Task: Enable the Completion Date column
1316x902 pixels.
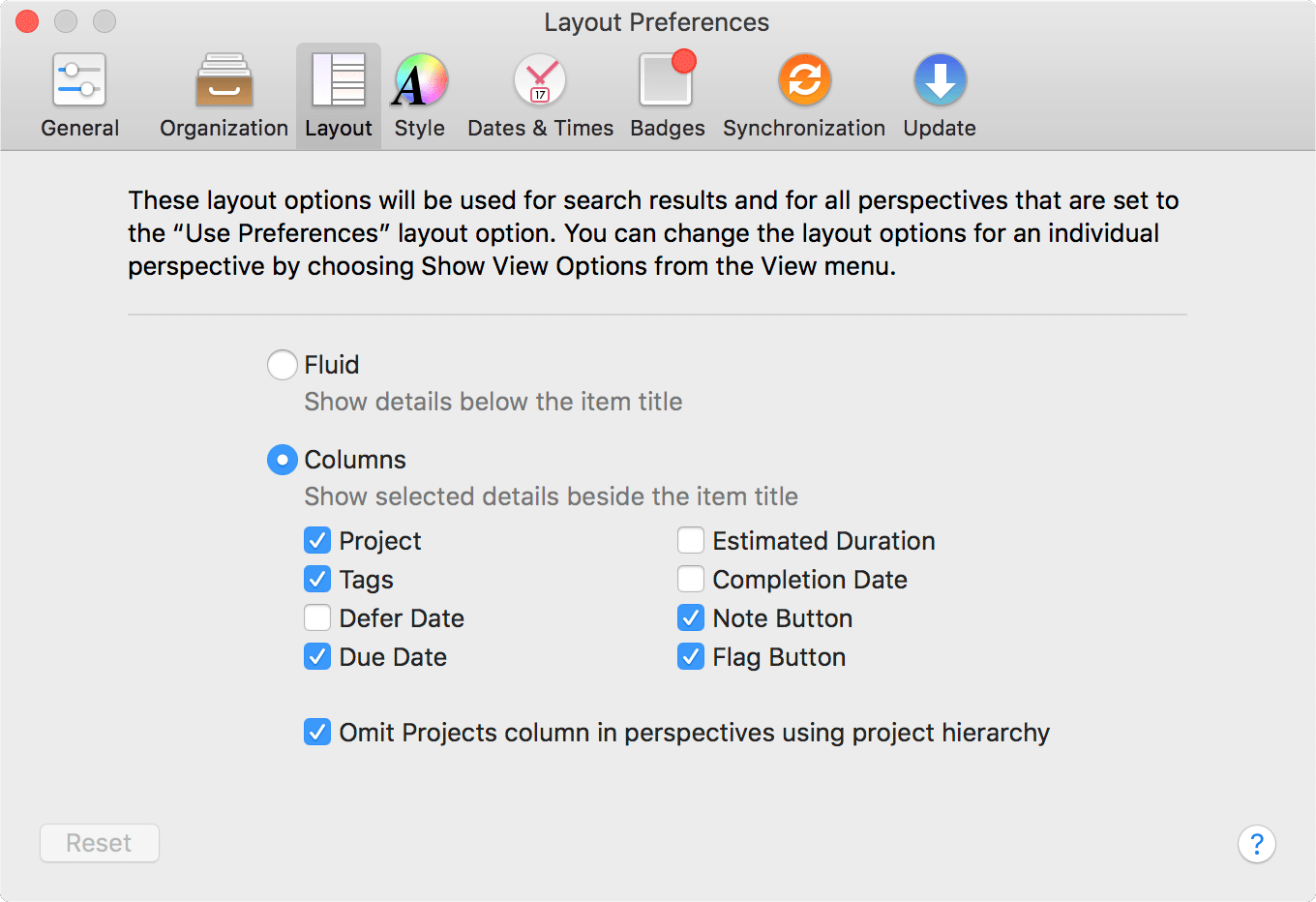Action: click(691, 579)
